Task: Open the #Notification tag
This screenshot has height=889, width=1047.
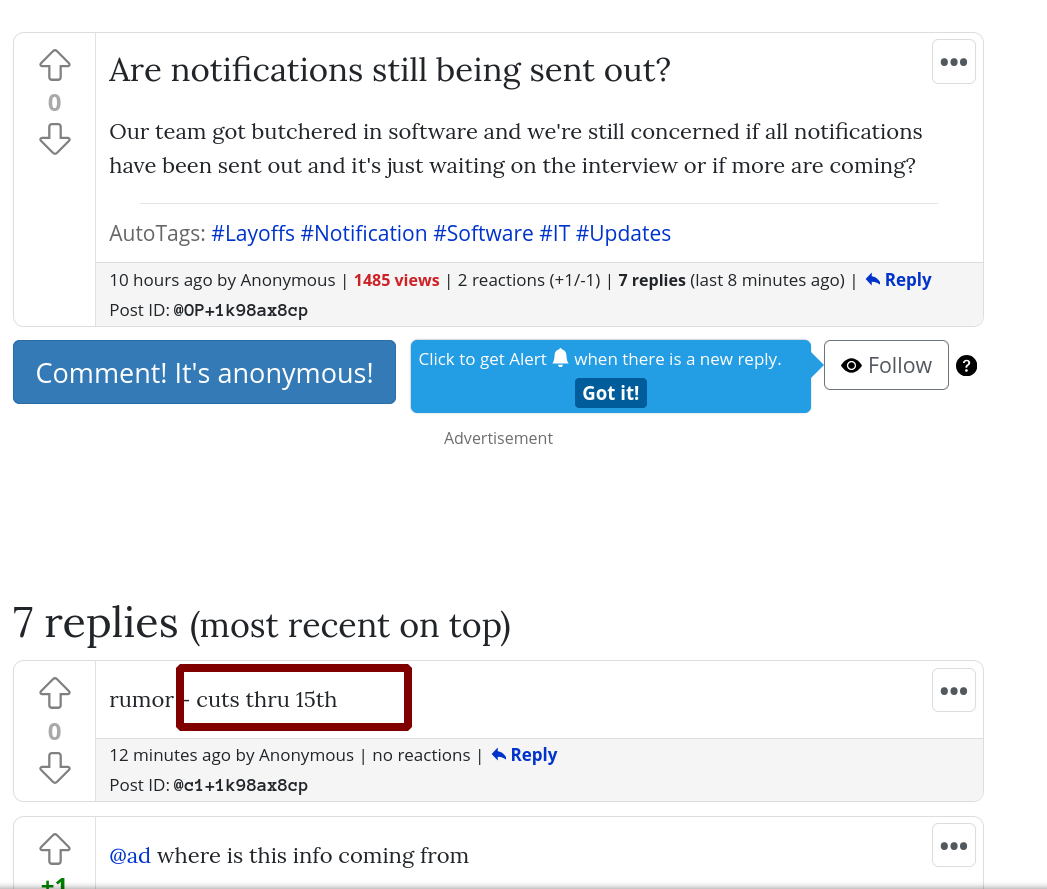Action: tap(364, 234)
